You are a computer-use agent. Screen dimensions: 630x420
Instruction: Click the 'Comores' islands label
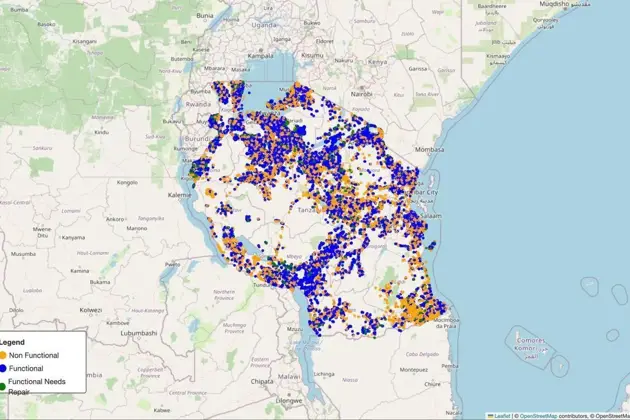(x=531, y=340)
